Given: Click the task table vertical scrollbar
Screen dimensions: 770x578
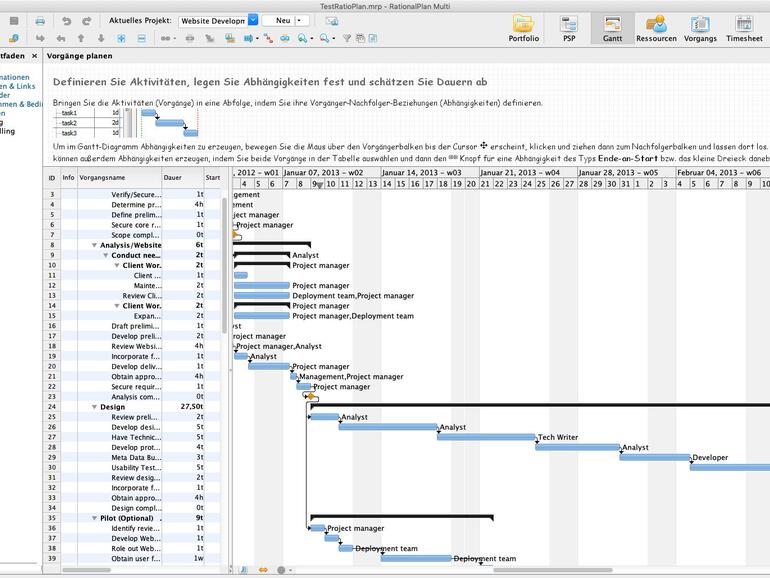Looking at the screenshot, I should click(225, 265).
